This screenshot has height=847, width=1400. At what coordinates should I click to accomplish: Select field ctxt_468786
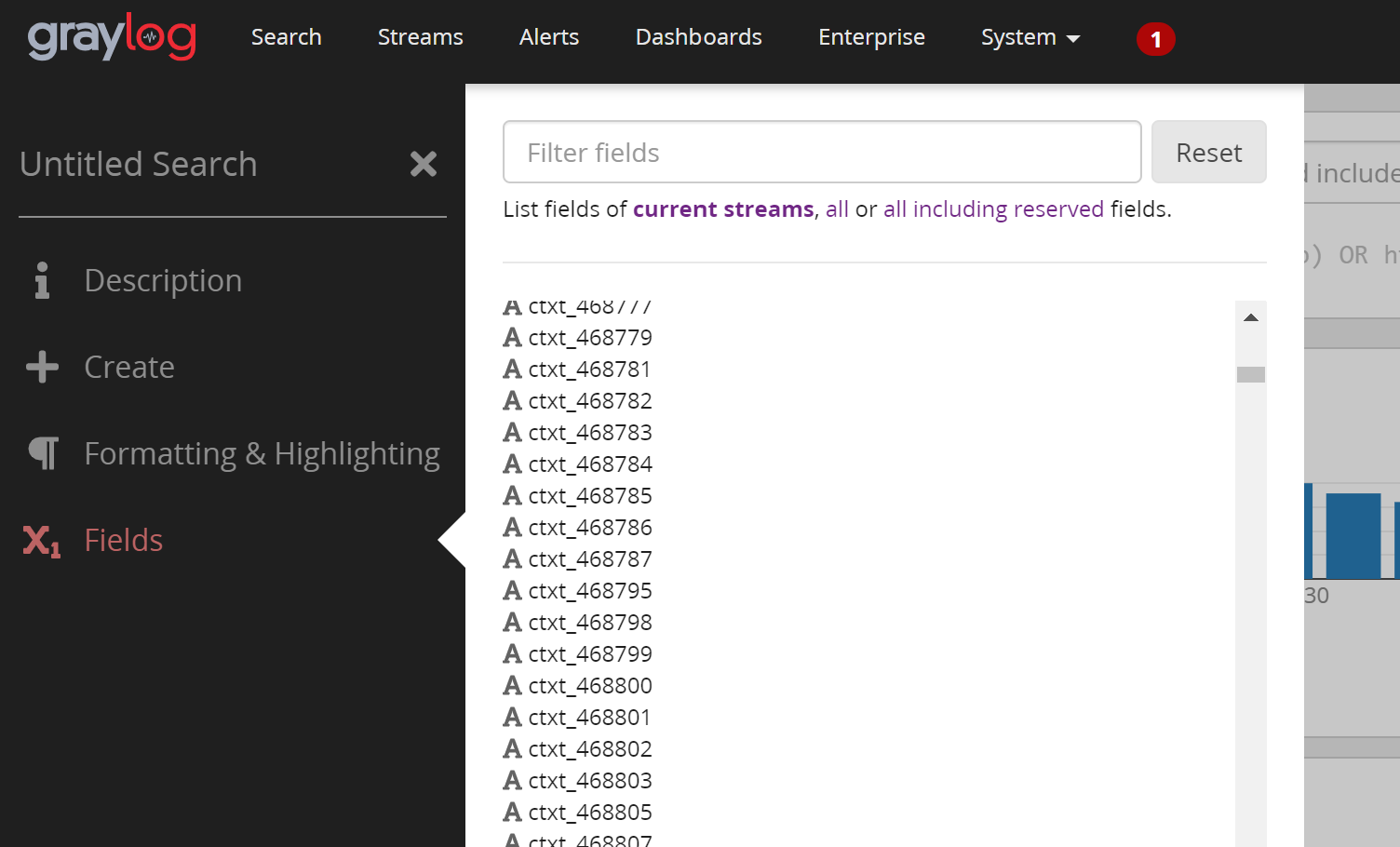click(x=590, y=528)
